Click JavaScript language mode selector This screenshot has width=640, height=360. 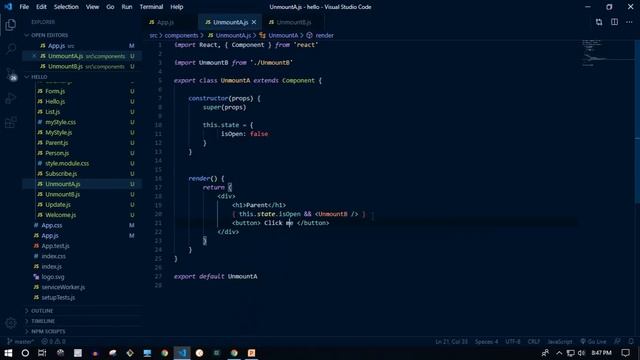click(x=560, y=341)
